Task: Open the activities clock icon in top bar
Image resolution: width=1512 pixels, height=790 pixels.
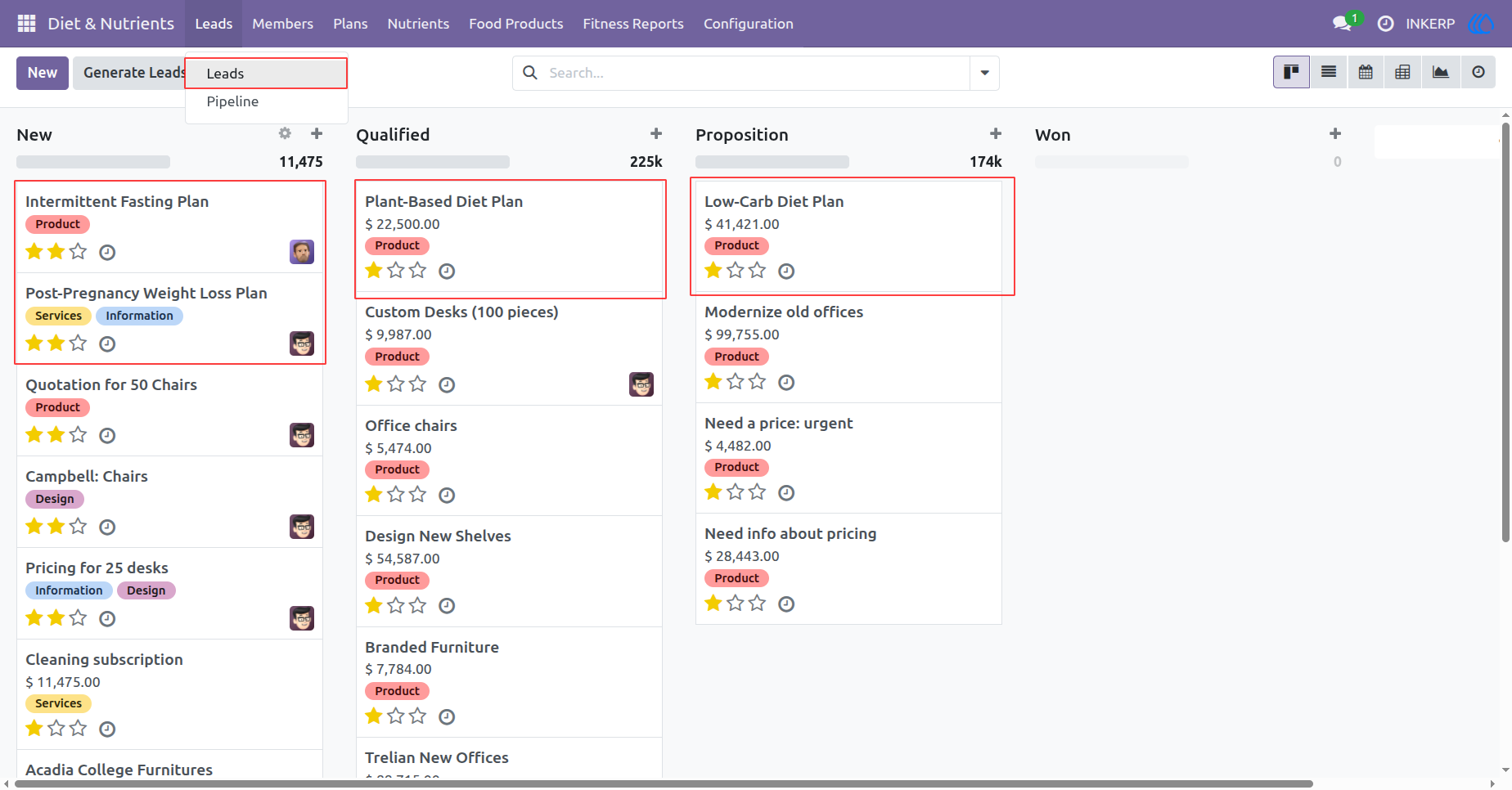Action: coord(1385,24)
